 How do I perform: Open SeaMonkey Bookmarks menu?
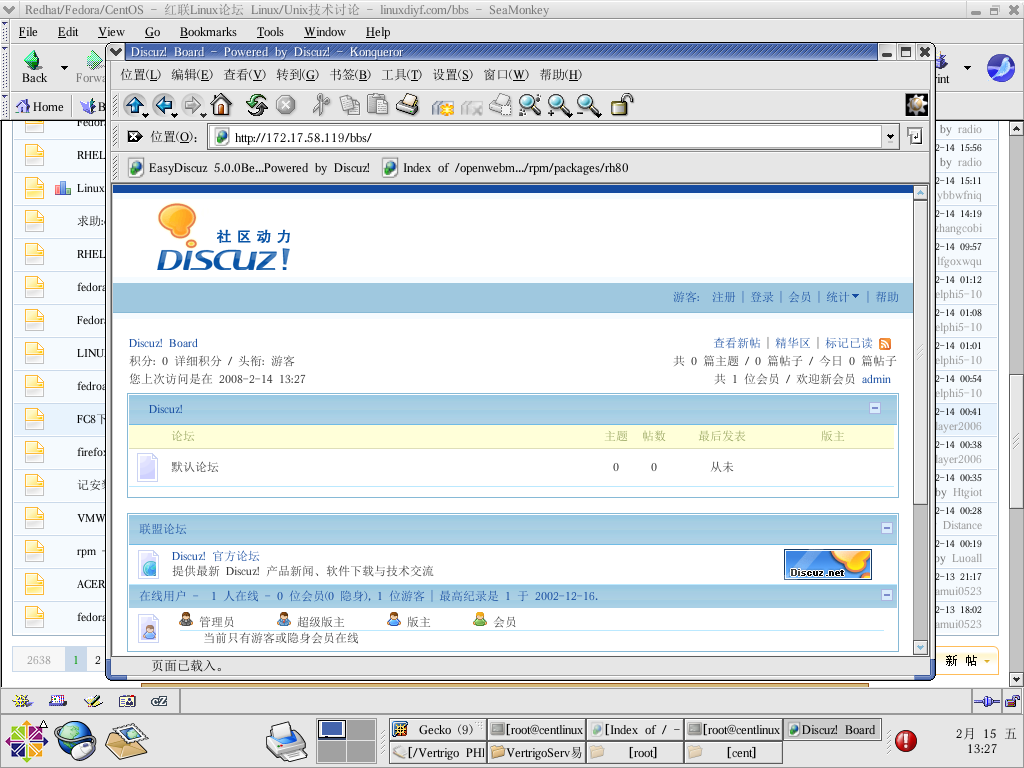pyautogui.click(x=208, y=32)
